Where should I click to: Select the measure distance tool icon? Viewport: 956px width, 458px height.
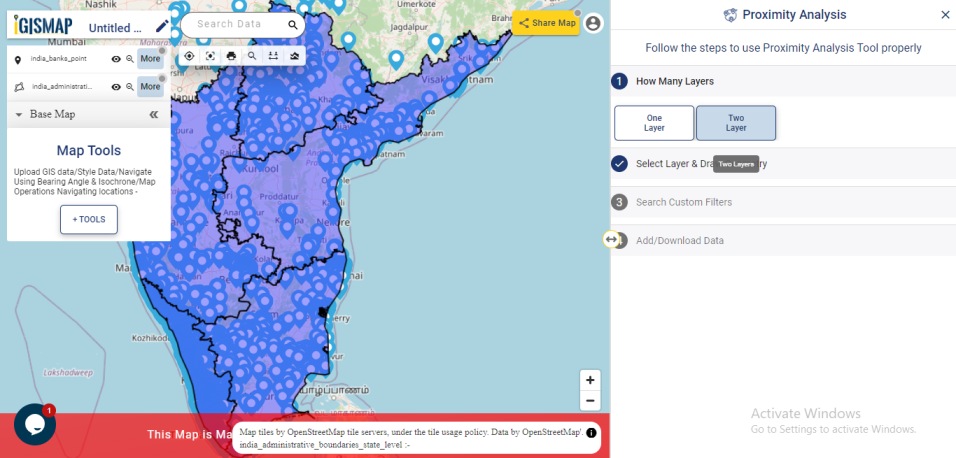click(x=273, y=56)
